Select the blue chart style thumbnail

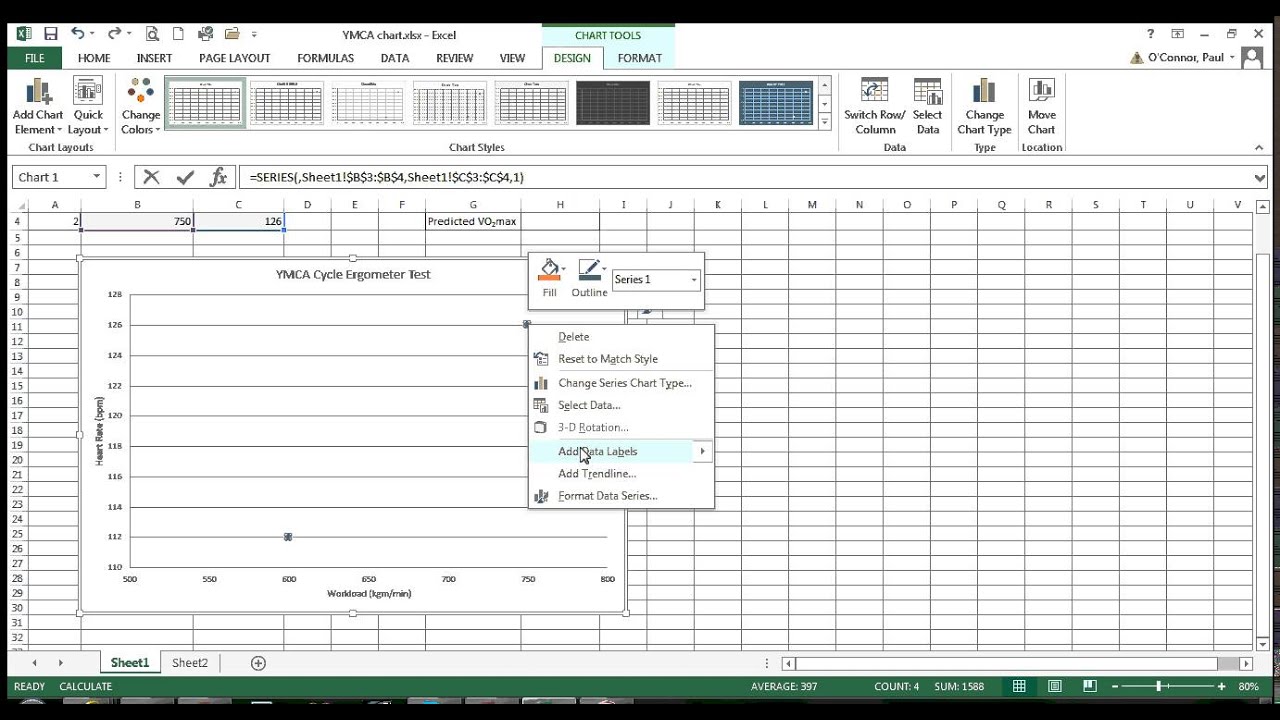point(776,103)
